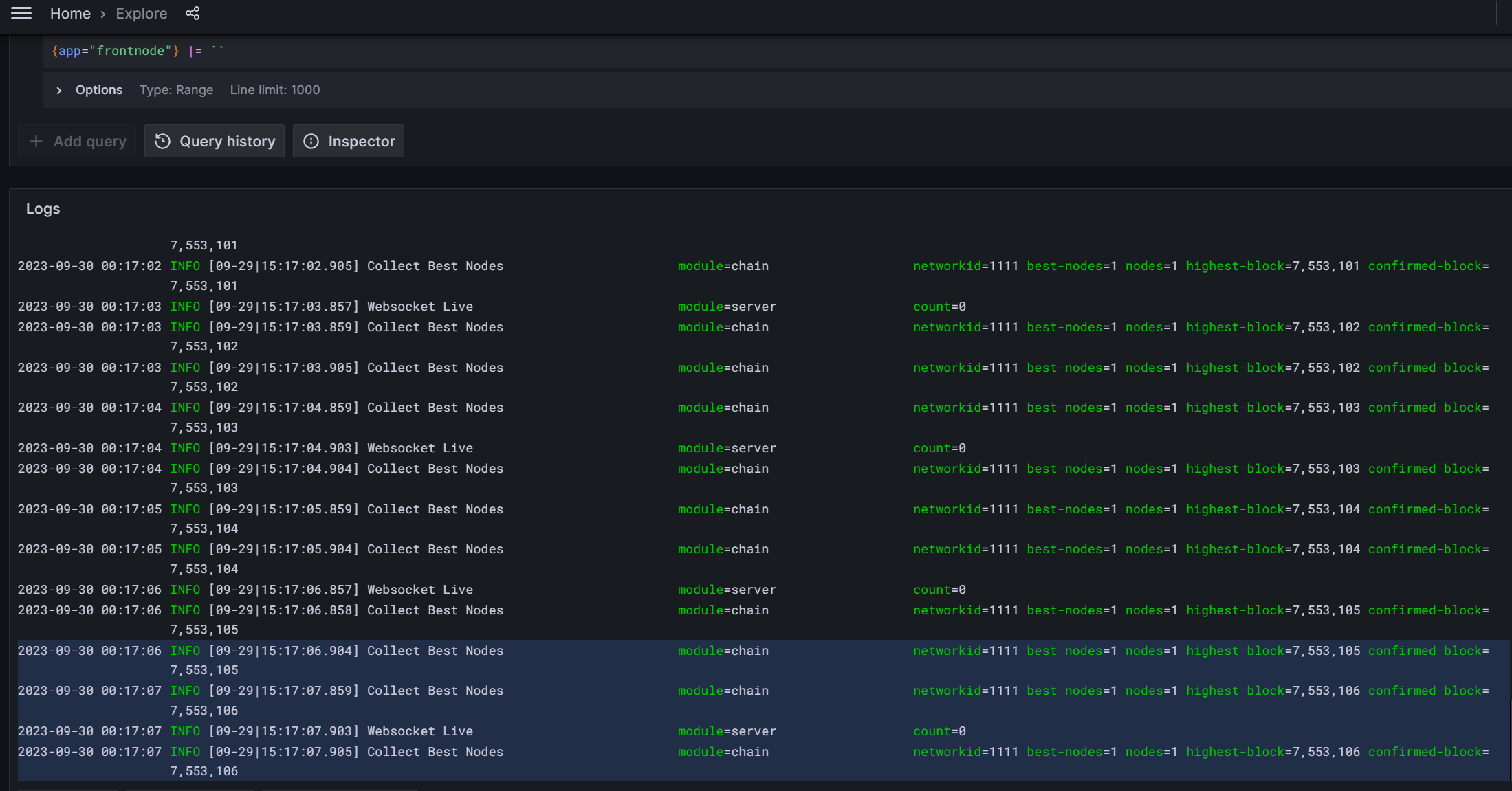Expand the 15:17:02.905 Collect Best Nodes log
1512x791 pixels.
coord(435,266)
